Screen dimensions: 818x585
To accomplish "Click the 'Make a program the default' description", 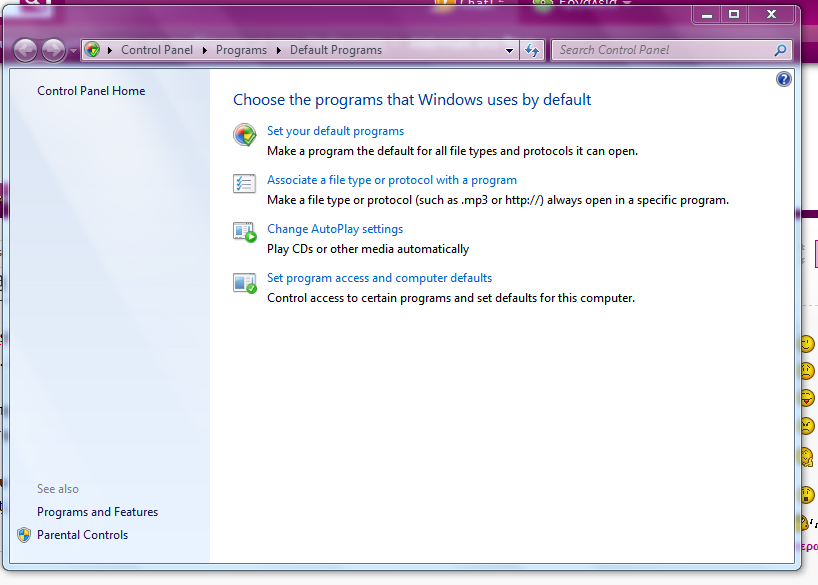I will 452,151.
